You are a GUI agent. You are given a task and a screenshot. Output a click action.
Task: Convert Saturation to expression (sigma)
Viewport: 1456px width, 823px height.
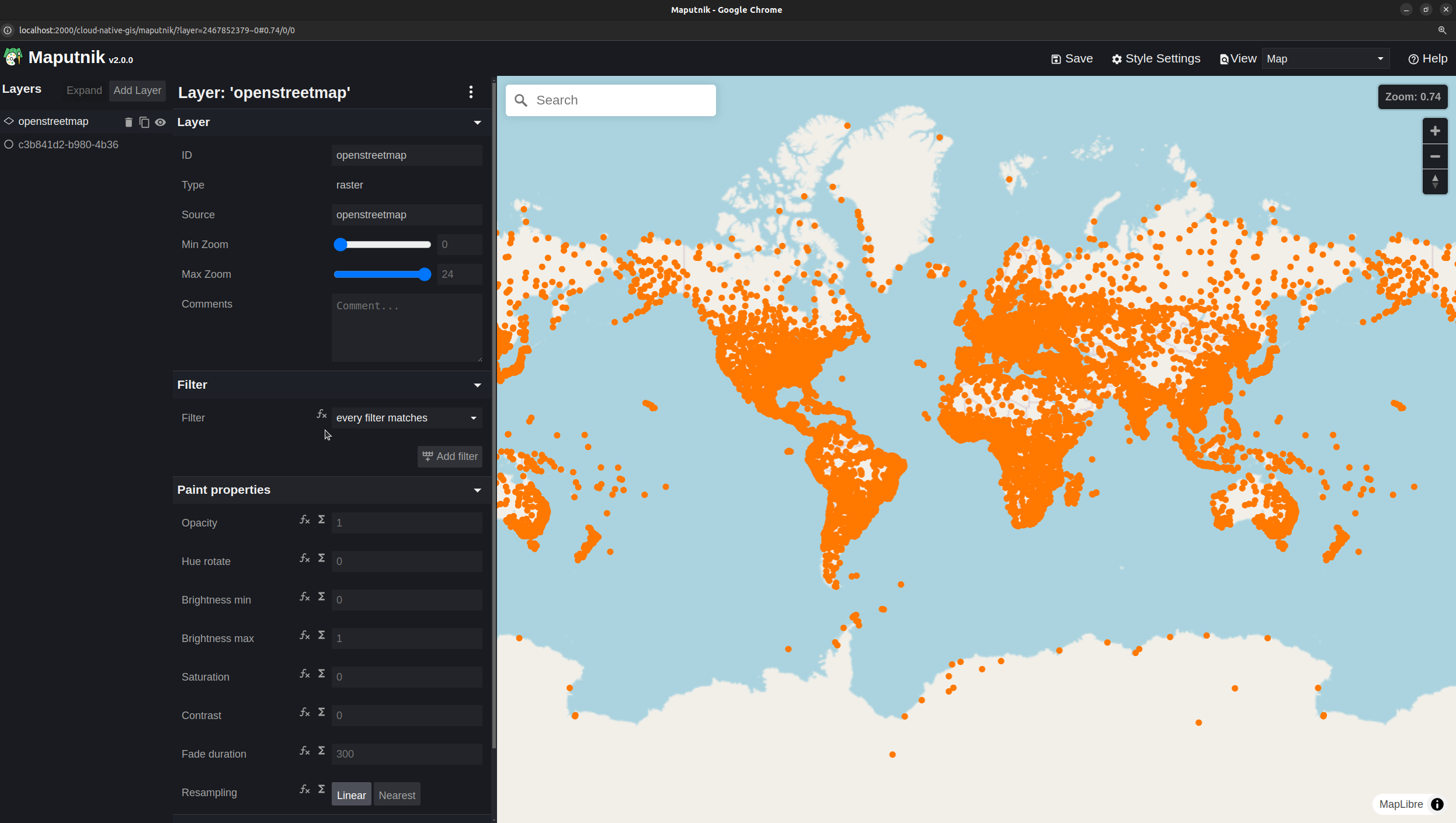click(x=321, y=674)
